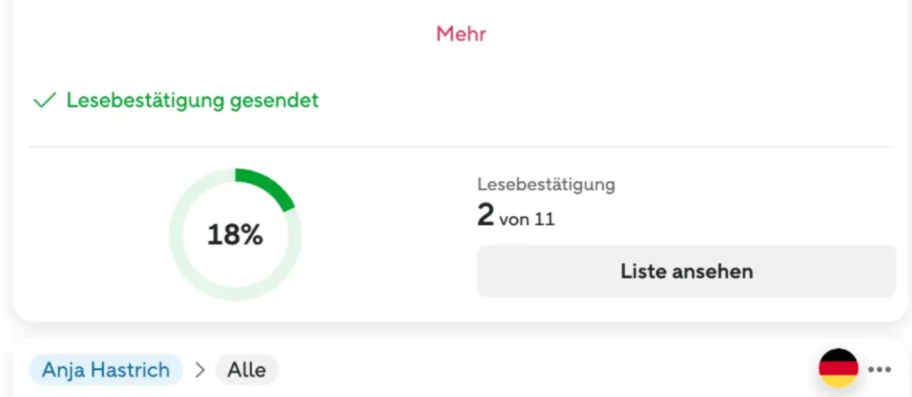The image size is (912, 397).
Task: Open the read-receipt list via Liste ansehen
Action: pos(686,271)
